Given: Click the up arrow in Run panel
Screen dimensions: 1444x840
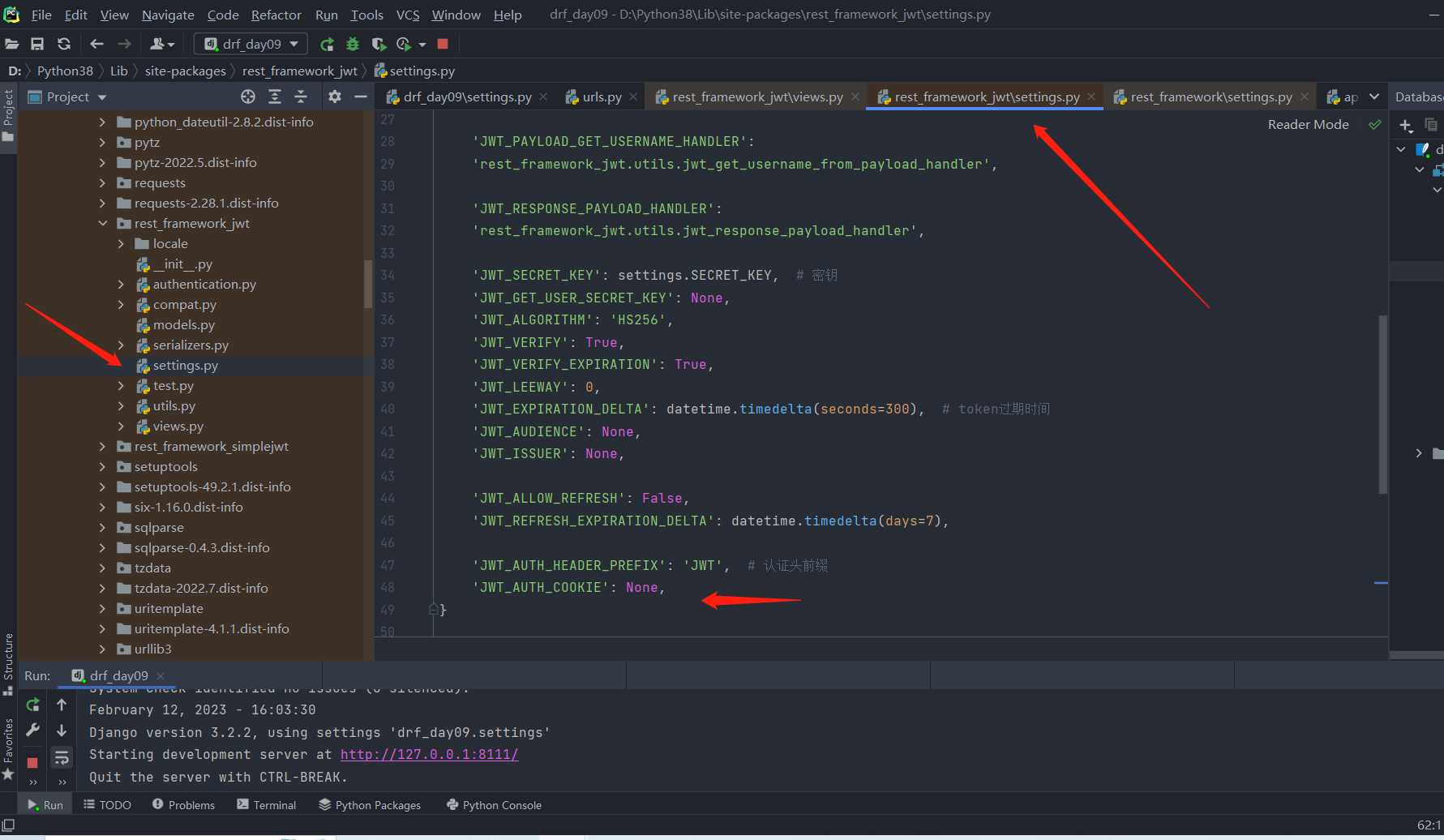Looking at the screenshot, I should (62, 705).
